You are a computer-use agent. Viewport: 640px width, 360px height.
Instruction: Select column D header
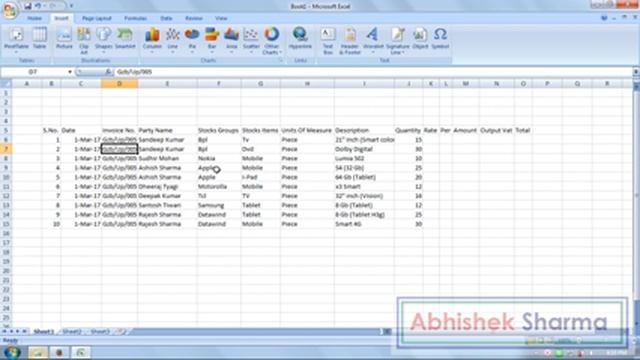click(120, 84)
